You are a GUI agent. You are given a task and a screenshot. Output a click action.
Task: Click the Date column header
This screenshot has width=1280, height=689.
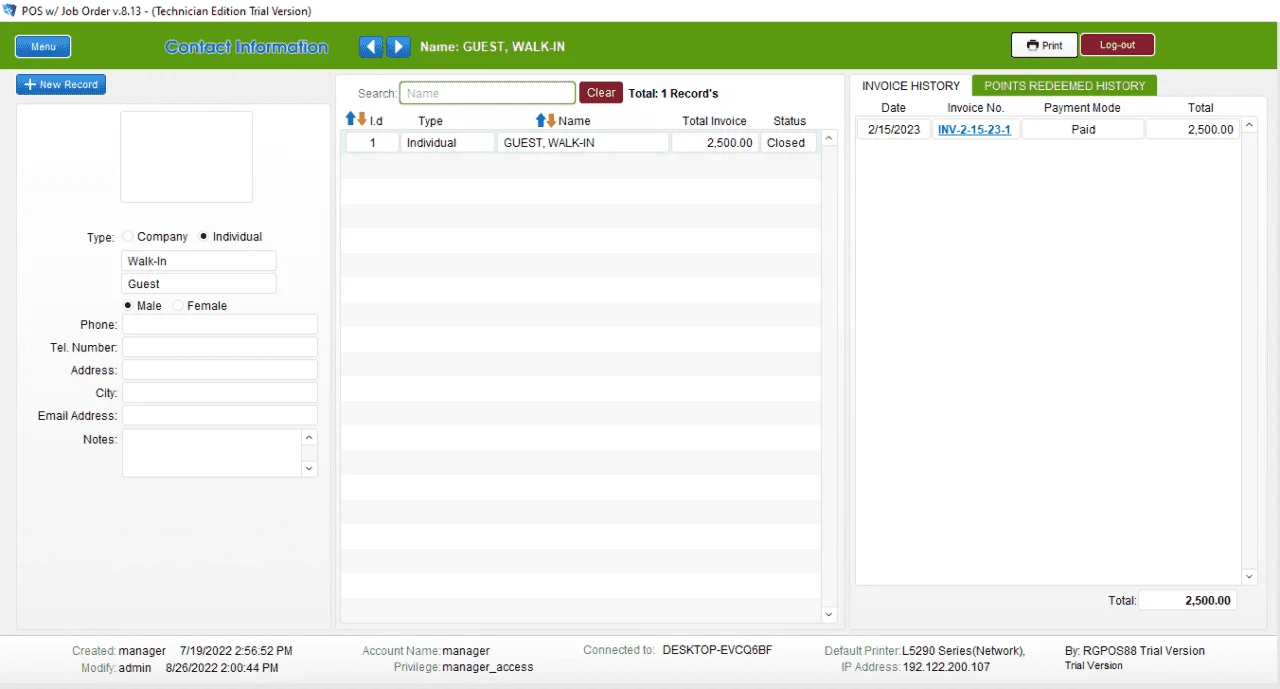[x=893, y=108]
